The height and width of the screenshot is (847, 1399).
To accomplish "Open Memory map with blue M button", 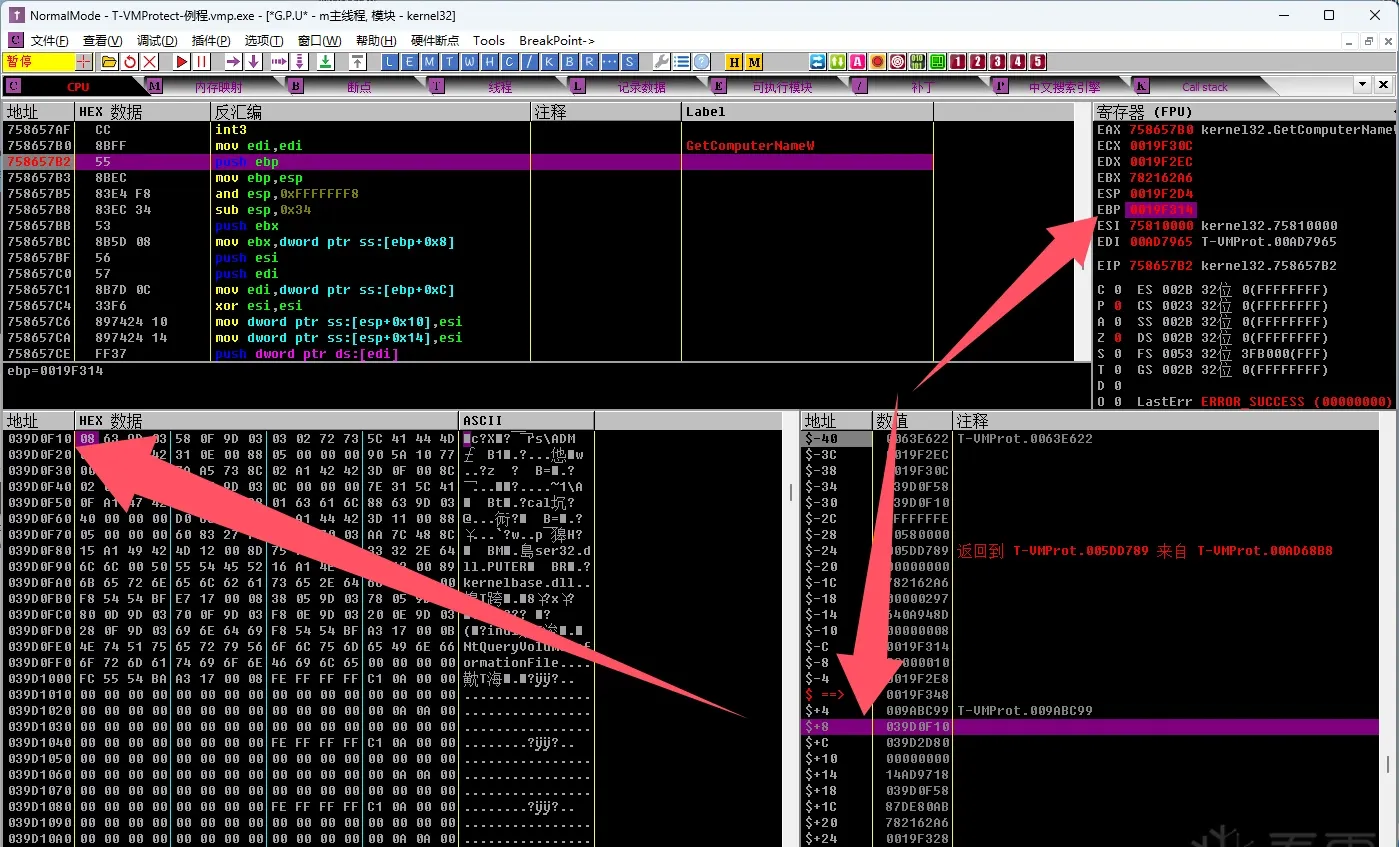I will point(429,62).
